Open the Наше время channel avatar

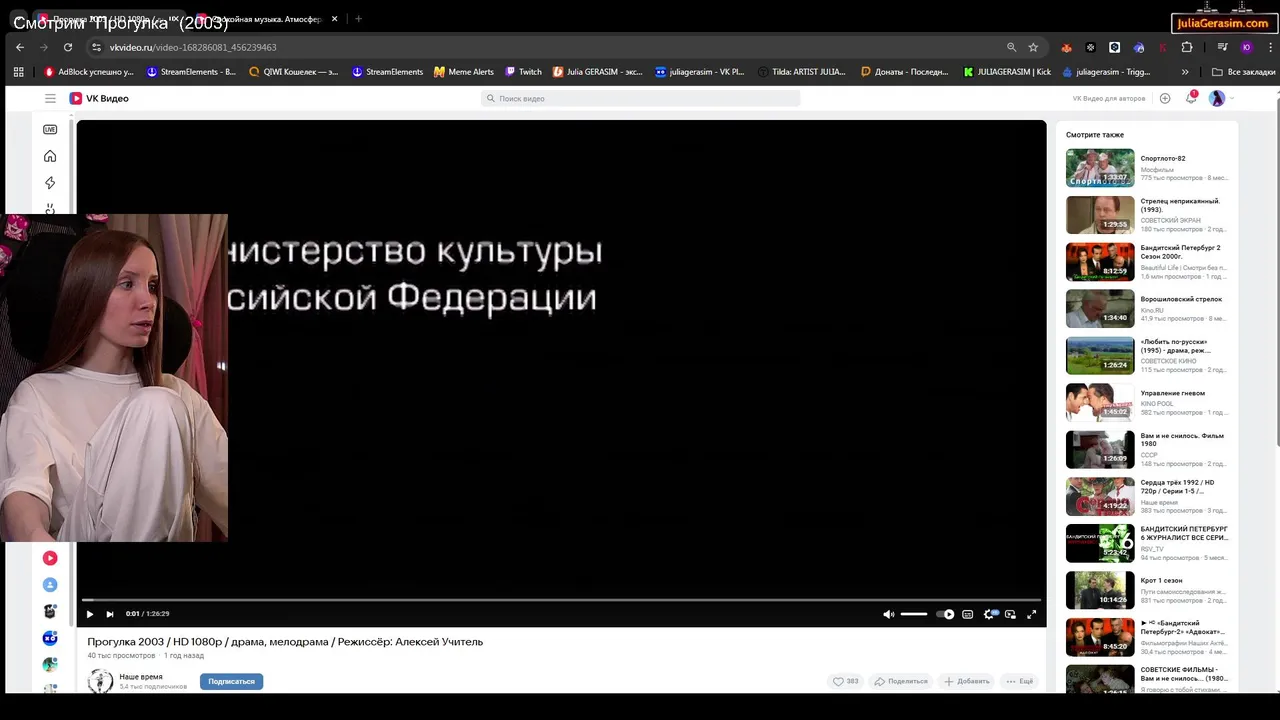(100, 682)
